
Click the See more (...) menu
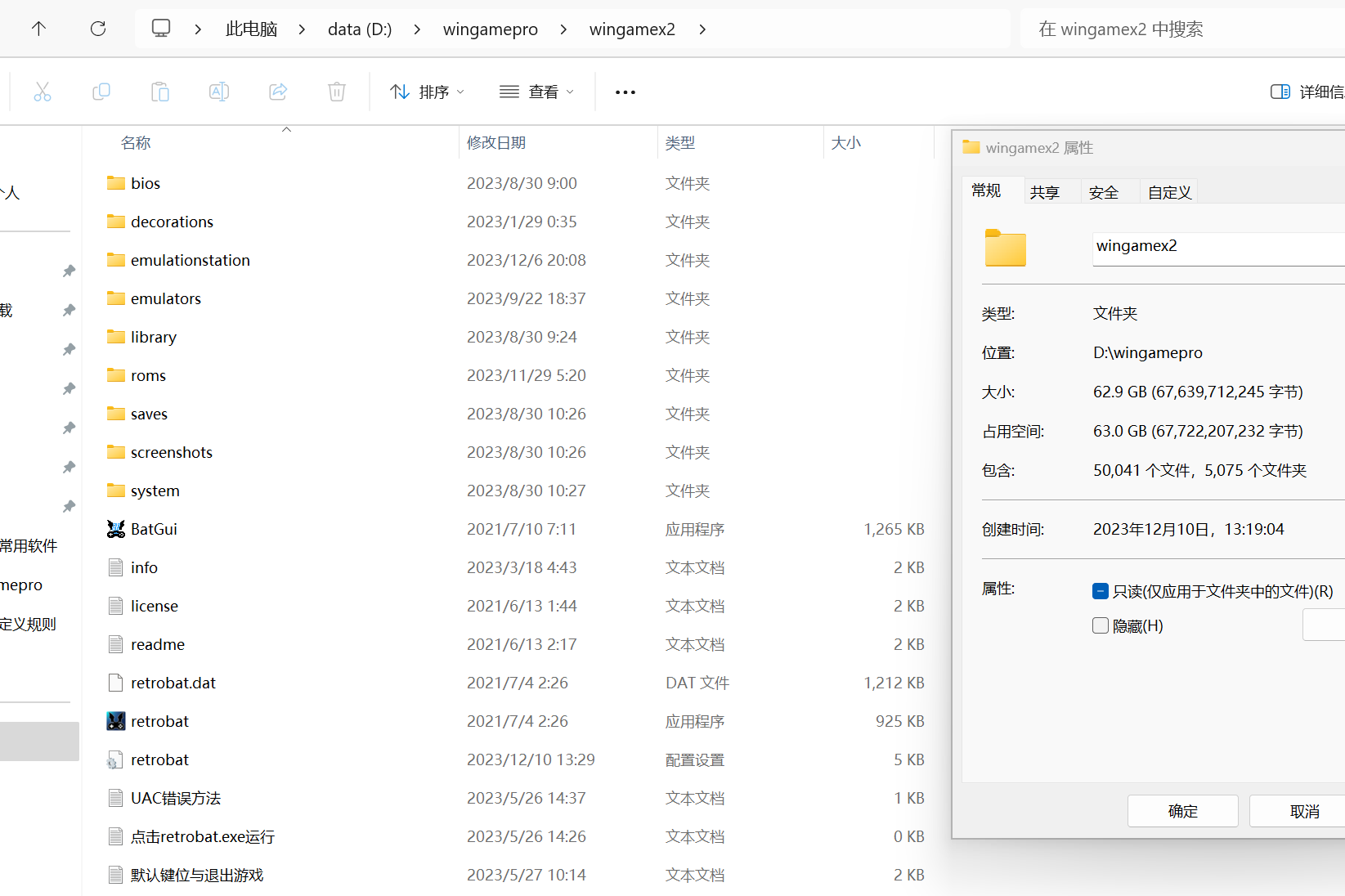tap(625, 91)
